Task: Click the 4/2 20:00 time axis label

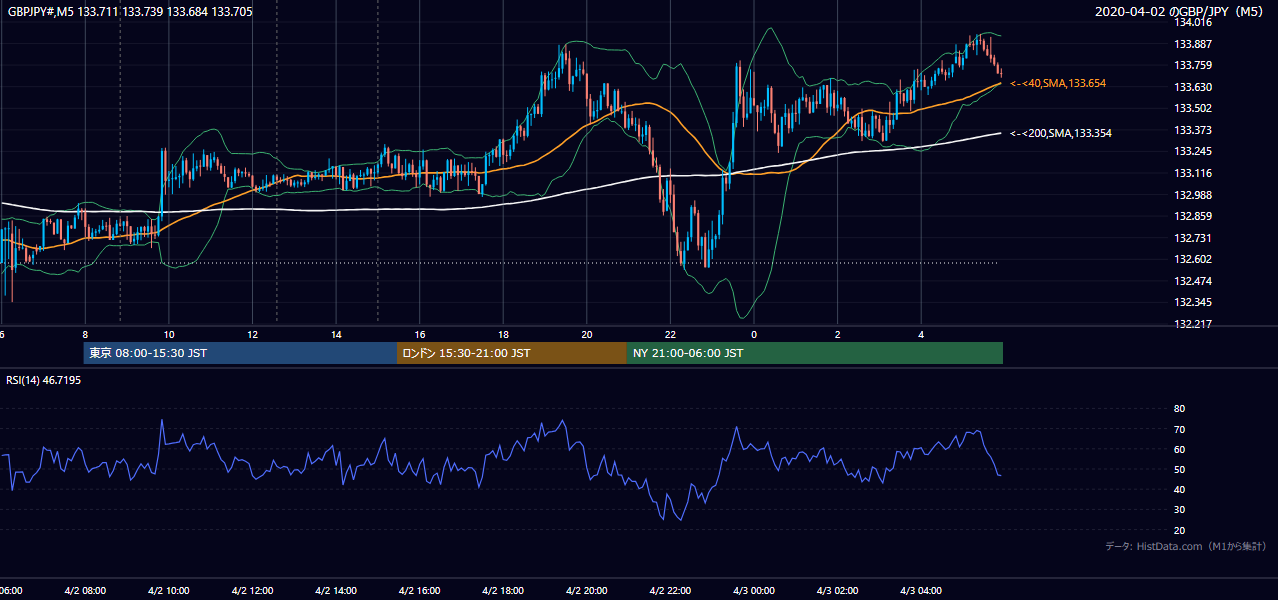Action: click(587, 591)
